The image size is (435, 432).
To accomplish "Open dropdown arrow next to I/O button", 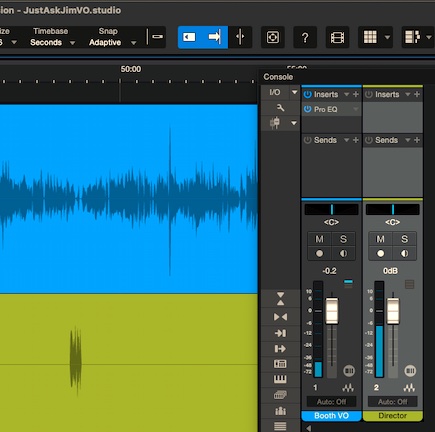I will pyautogui.click(x=294, y=92).
